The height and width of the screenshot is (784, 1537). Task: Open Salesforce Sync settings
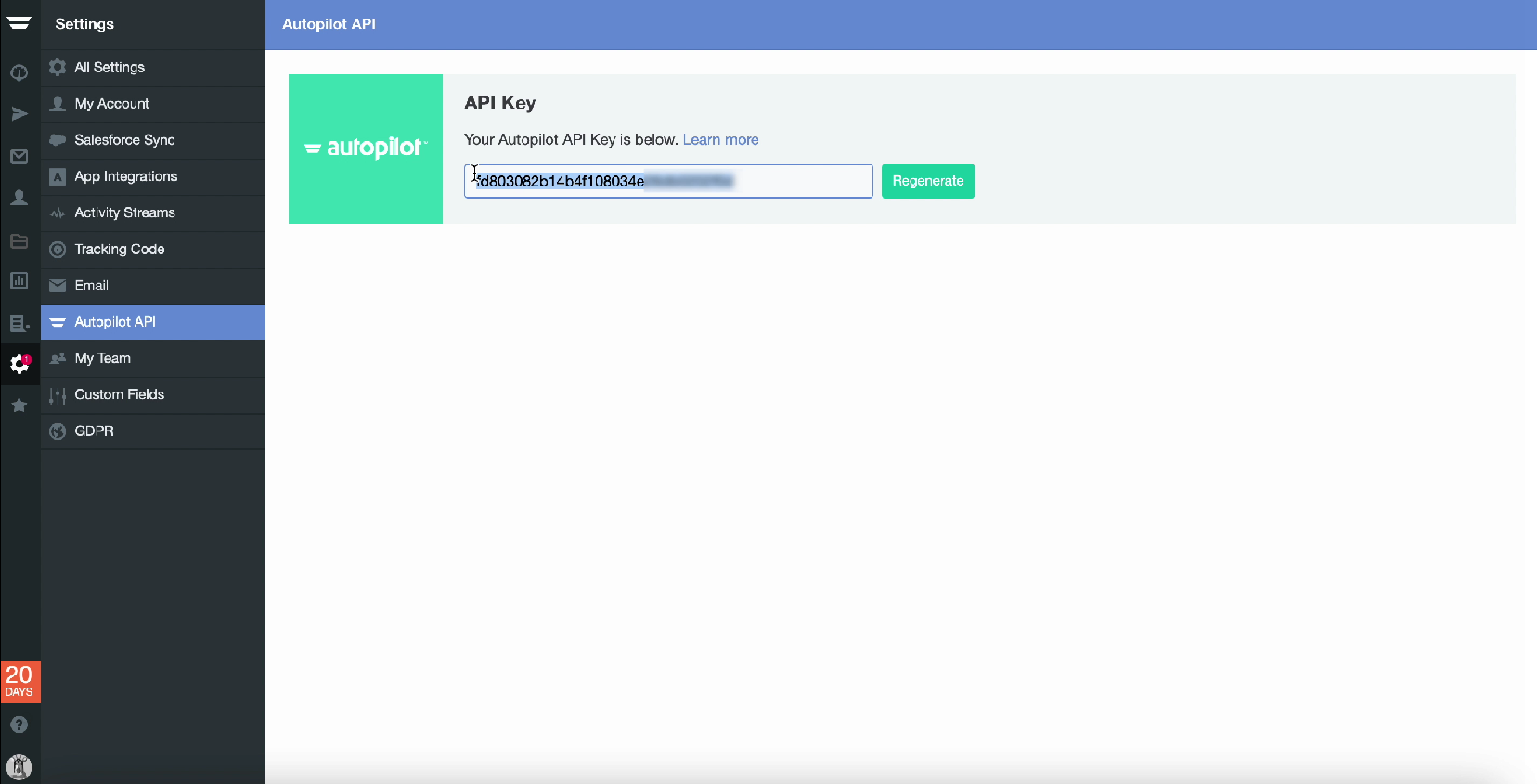(153, 140)
